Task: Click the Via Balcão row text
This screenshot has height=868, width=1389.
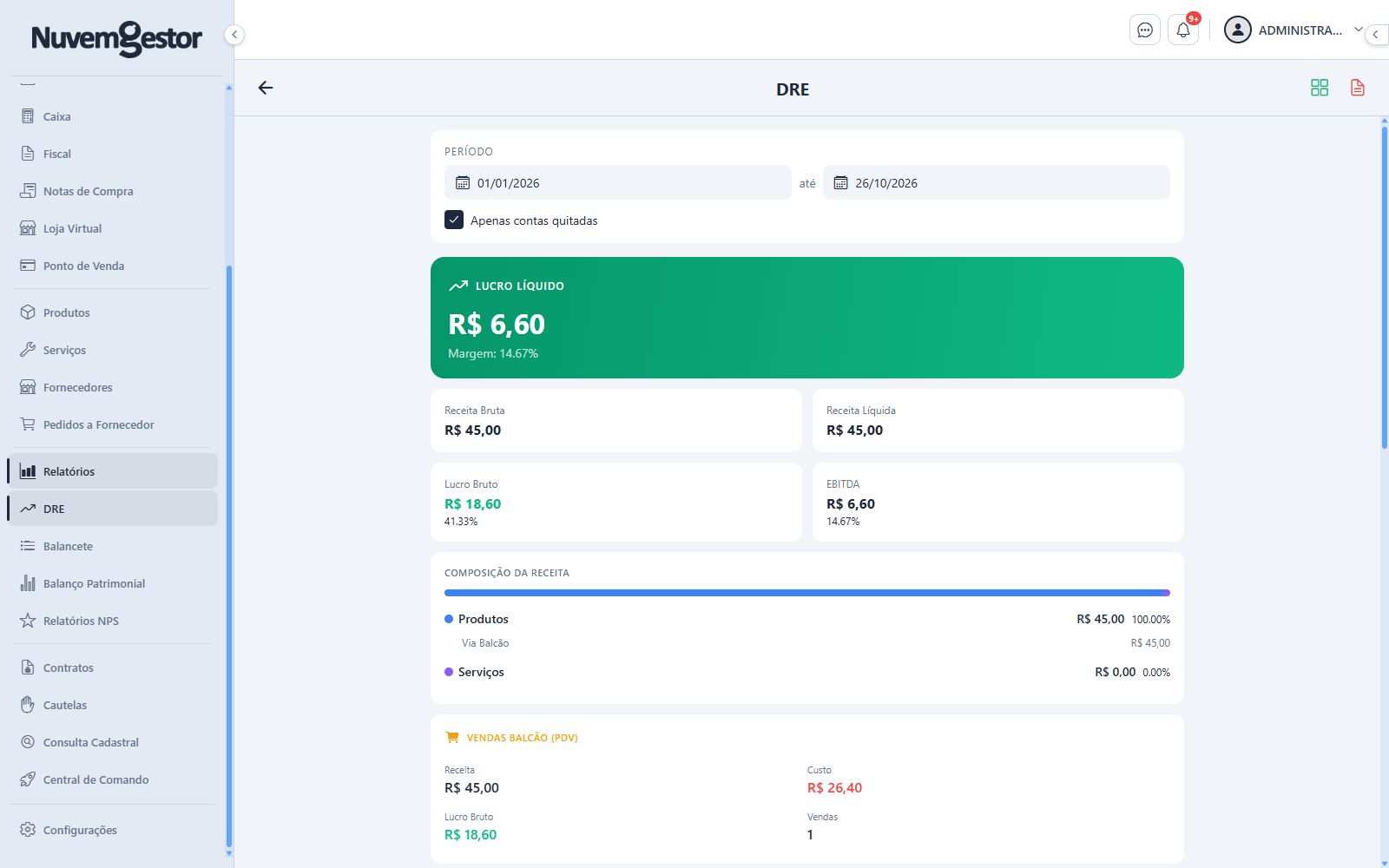Action: pos(485,643)
